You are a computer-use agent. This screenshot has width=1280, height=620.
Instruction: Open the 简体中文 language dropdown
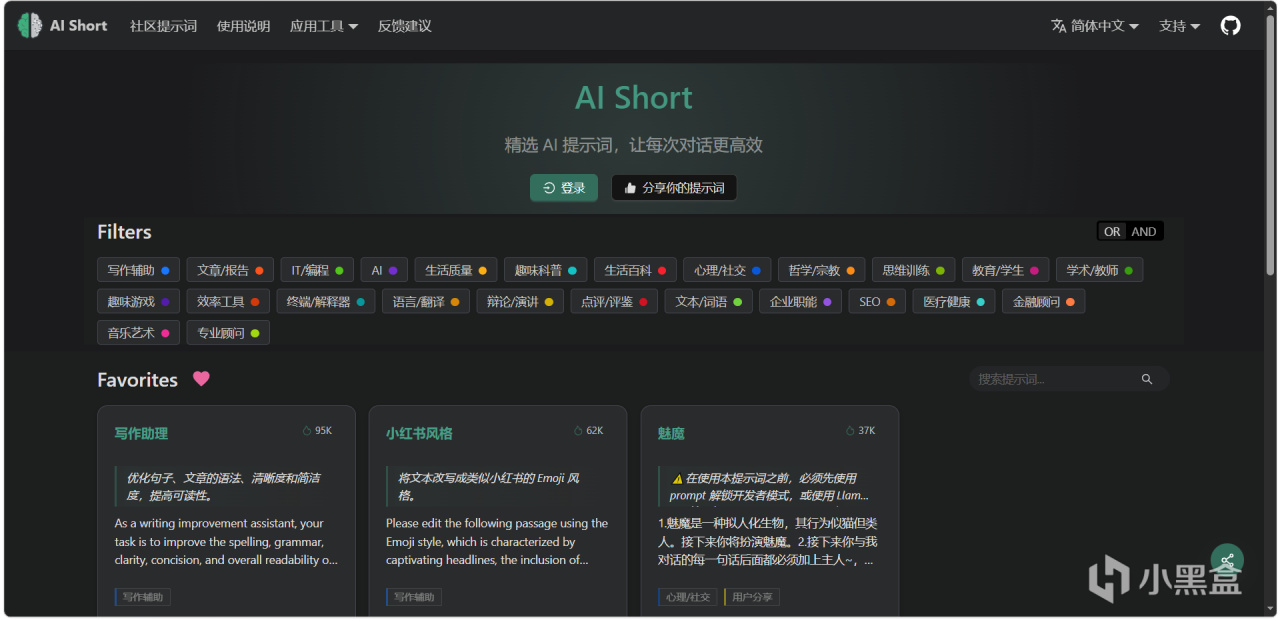click(x=1095, y=26)
